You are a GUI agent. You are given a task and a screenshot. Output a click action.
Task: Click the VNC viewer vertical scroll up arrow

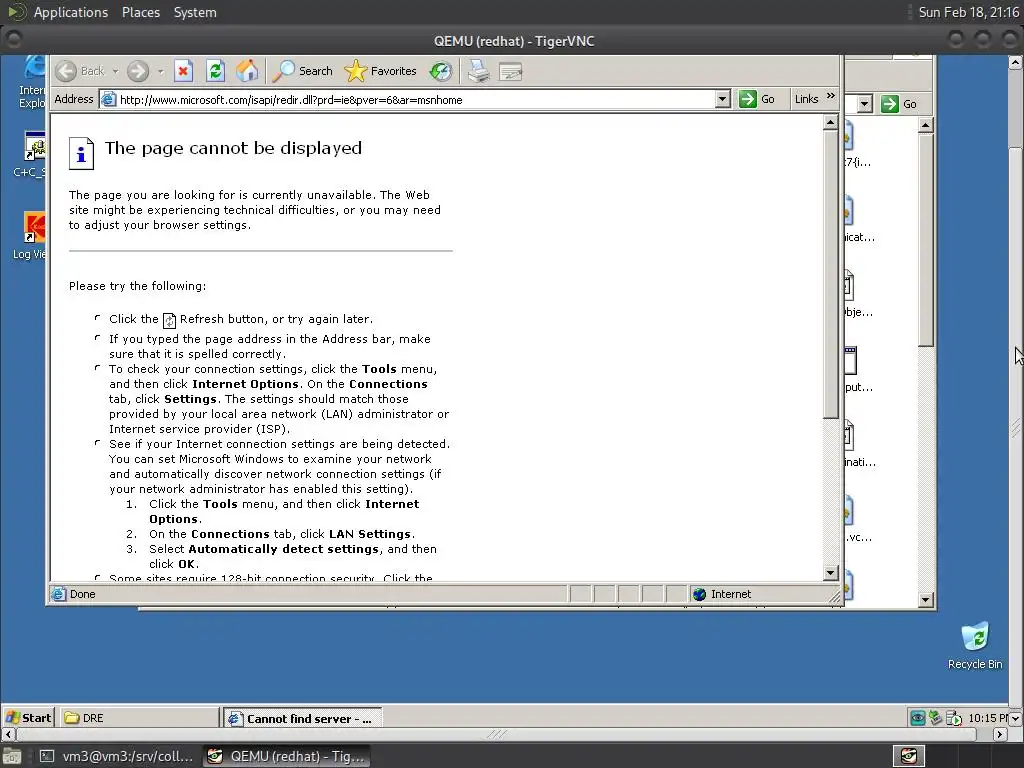pyautogui.click(x=1016, y=63)
